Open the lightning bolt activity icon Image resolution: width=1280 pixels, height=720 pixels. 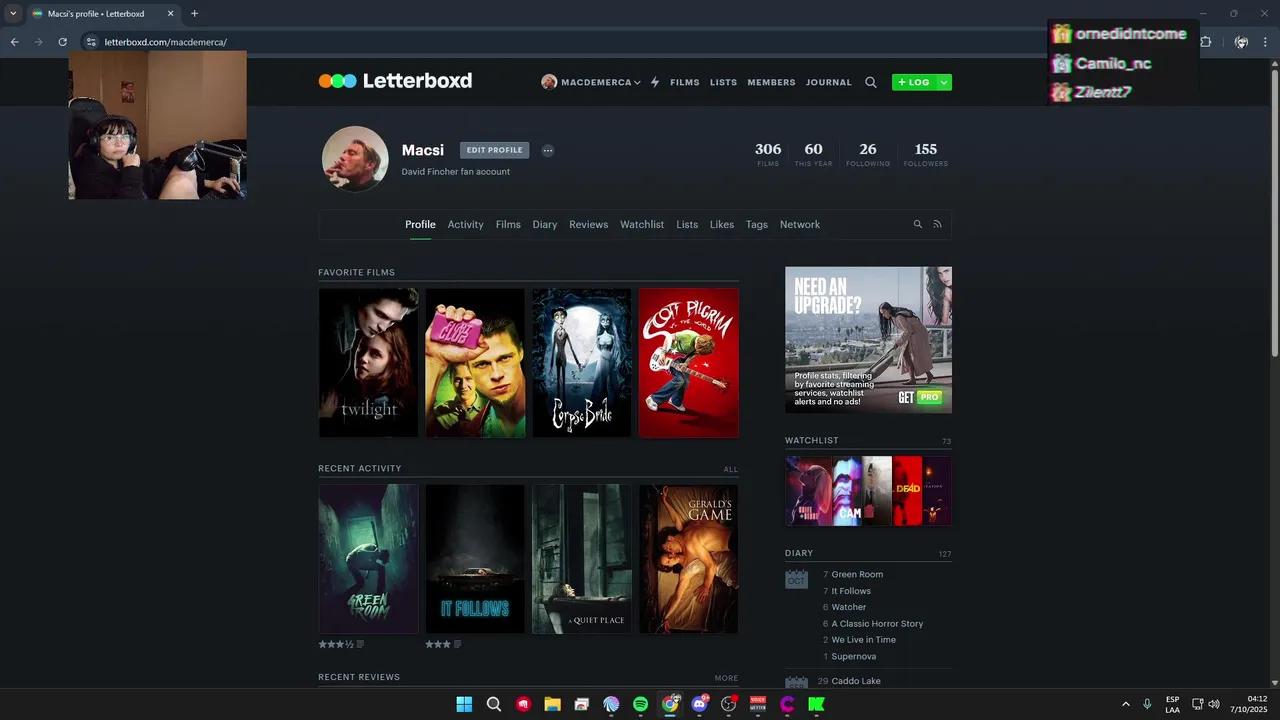(x=655, y=82)
